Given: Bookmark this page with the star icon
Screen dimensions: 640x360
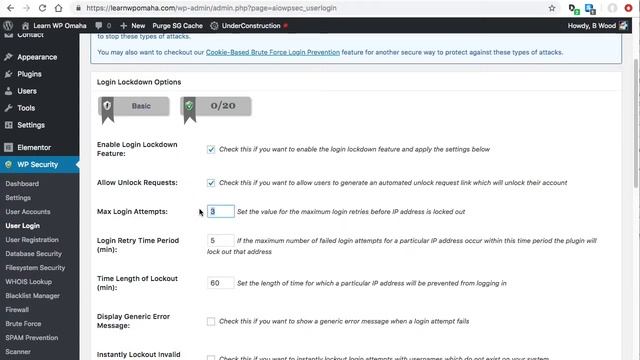Looking at the screenshot, I should [552, 8].
